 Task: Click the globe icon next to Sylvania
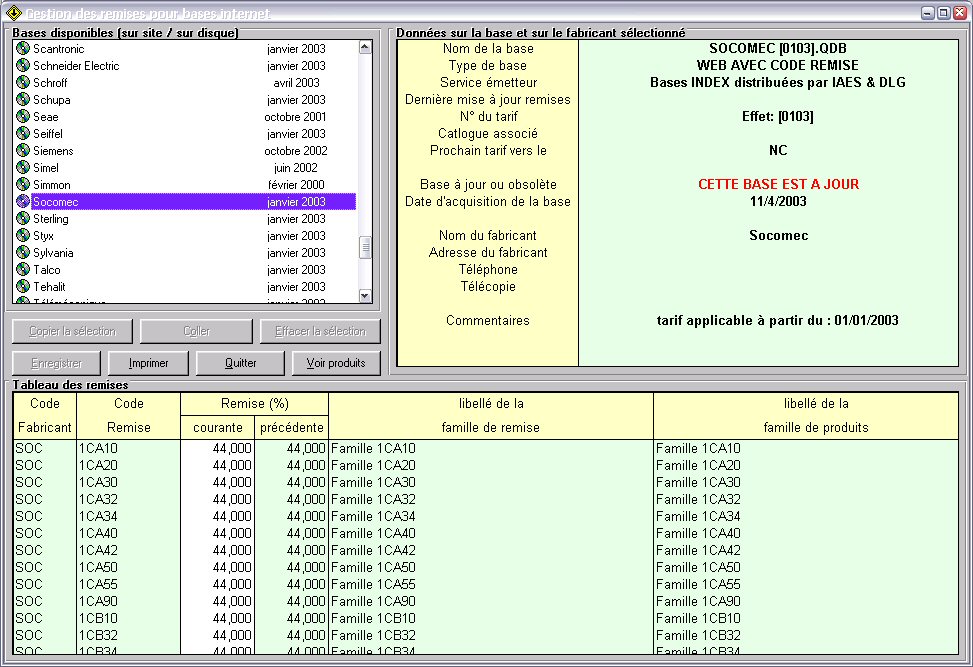coord(23,253)
